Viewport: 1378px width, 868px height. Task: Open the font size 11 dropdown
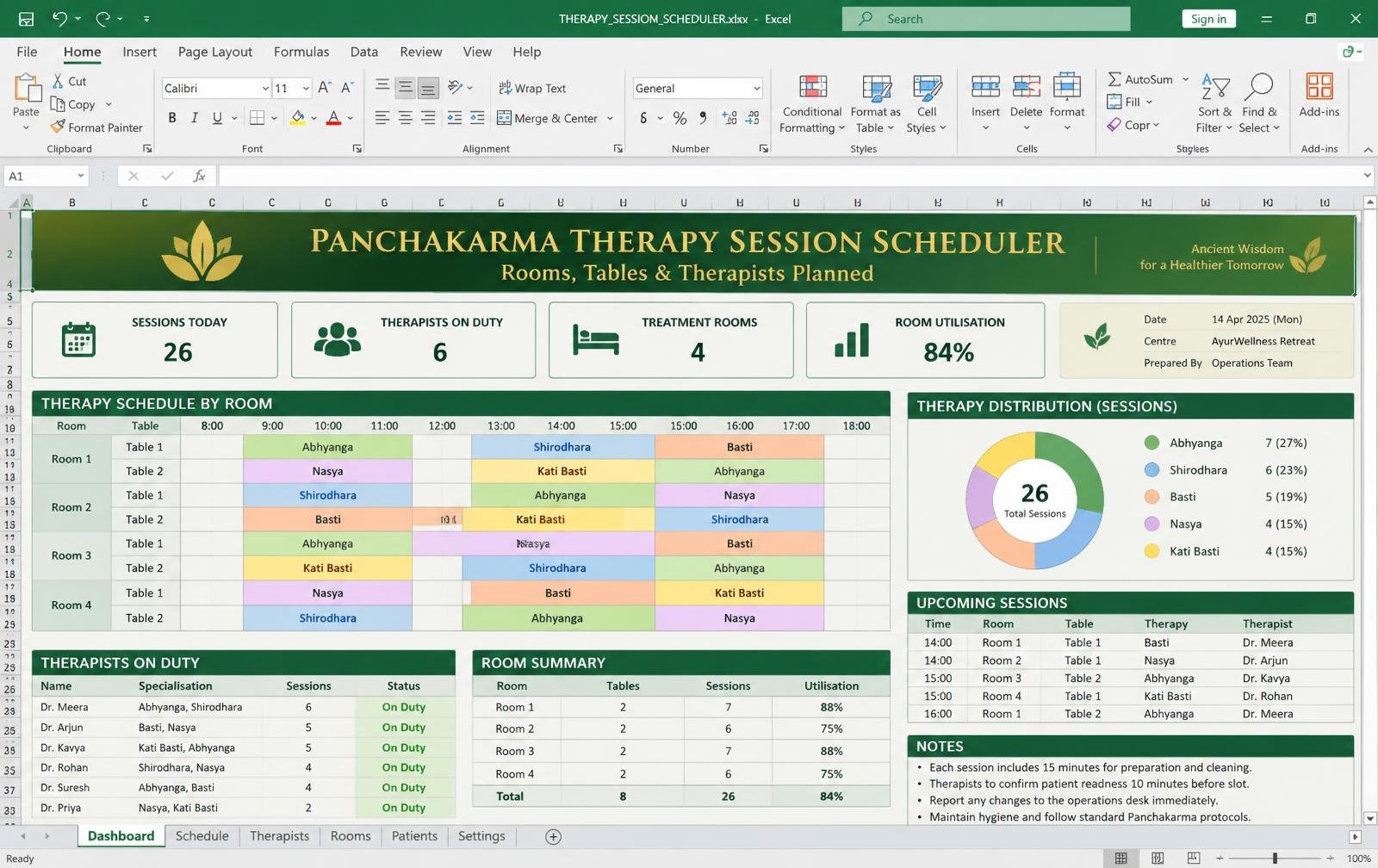click(x=305, y=88)
